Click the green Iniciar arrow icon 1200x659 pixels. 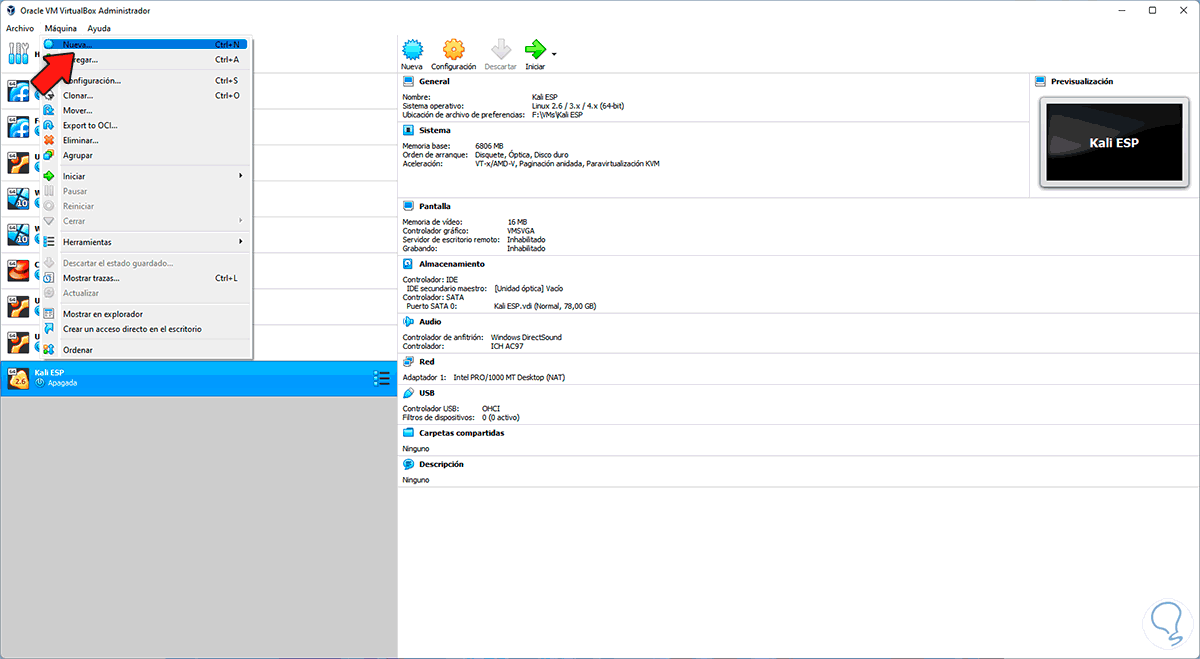pyautogui.click(x=535, y=50)
